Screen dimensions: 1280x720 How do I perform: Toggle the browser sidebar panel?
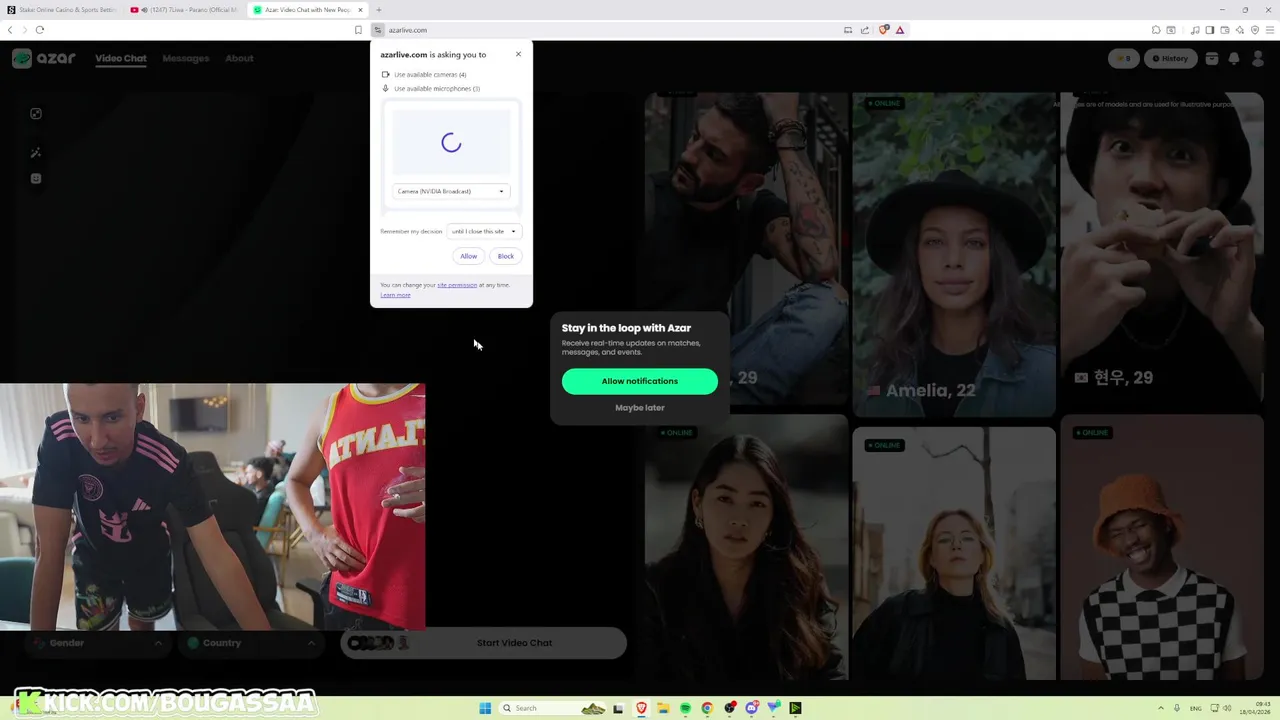[1210, 30]
